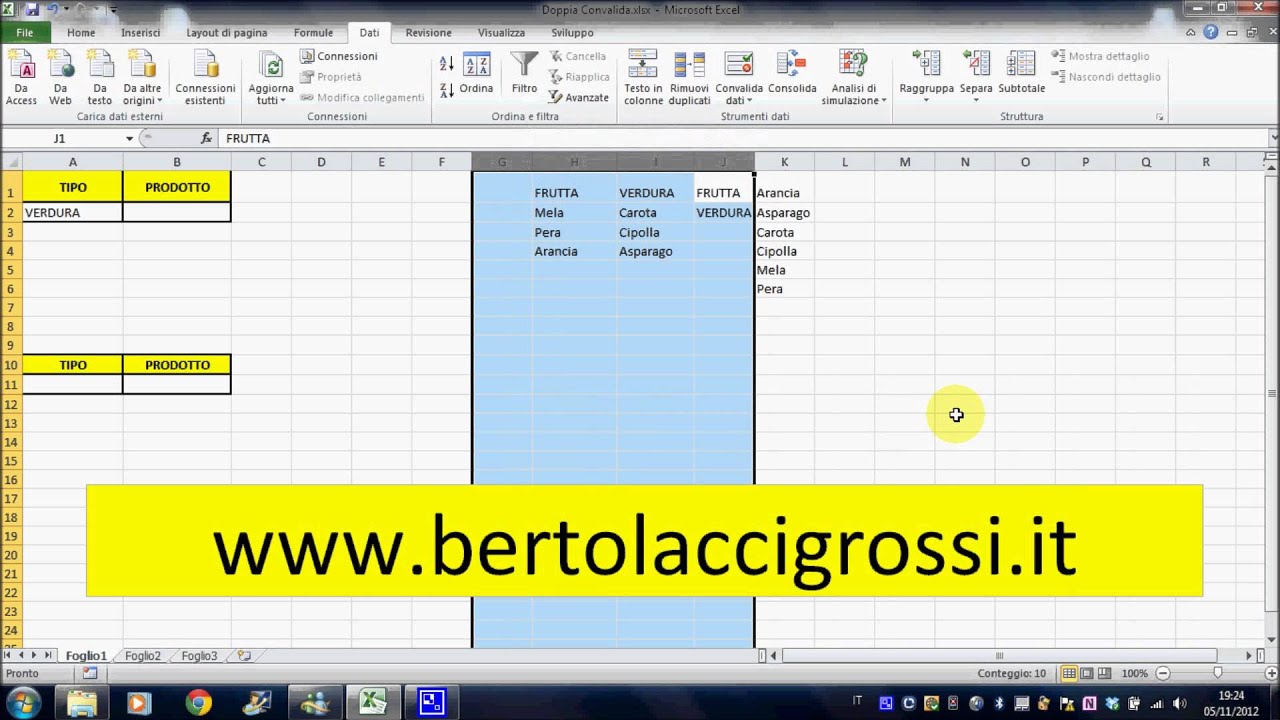The width and height of the screenshot is (1280, 720).
Task: Open Da altre origini sources menu
Action: (142, 78)
